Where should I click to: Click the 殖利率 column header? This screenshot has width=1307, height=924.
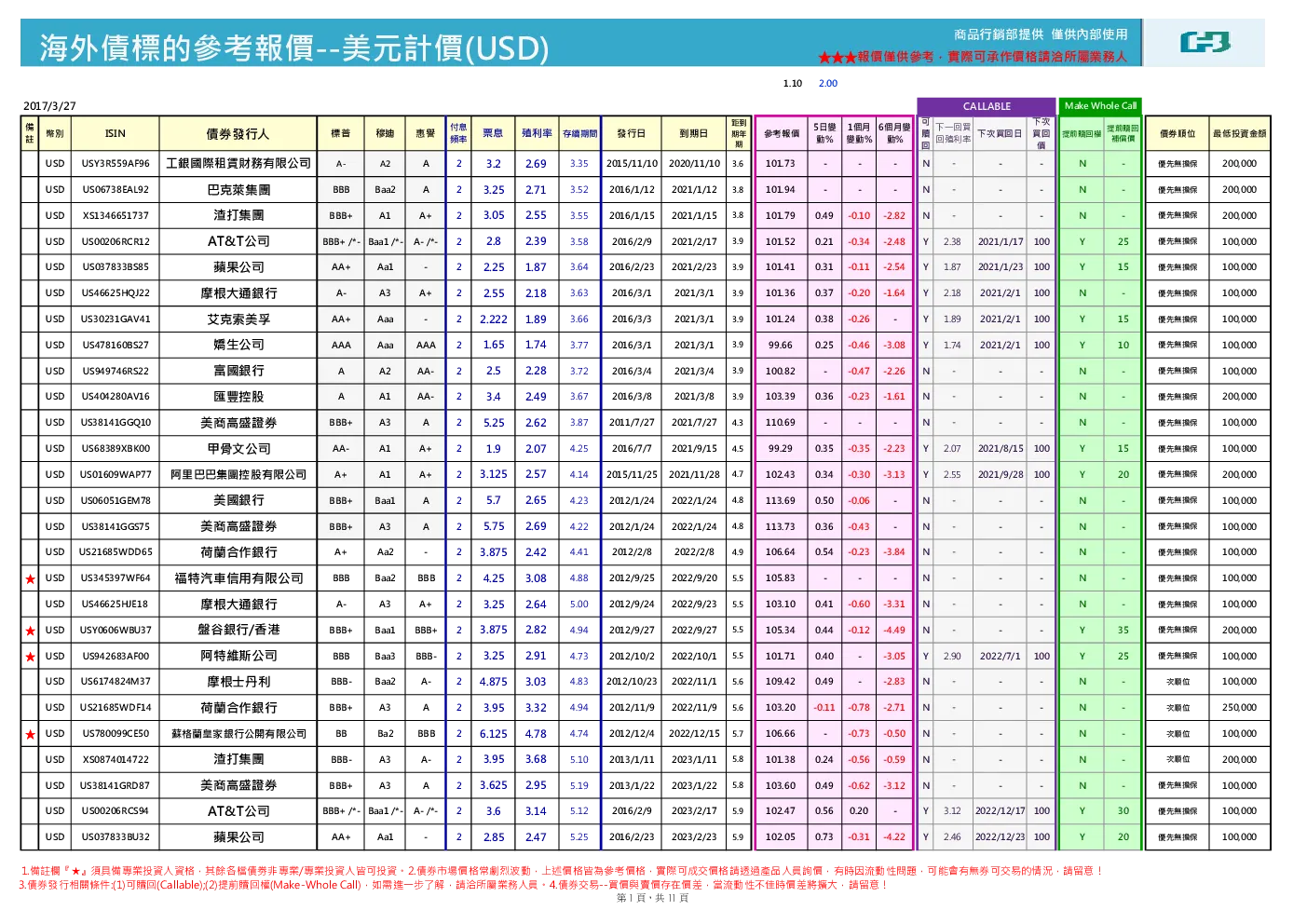[537, 133]
